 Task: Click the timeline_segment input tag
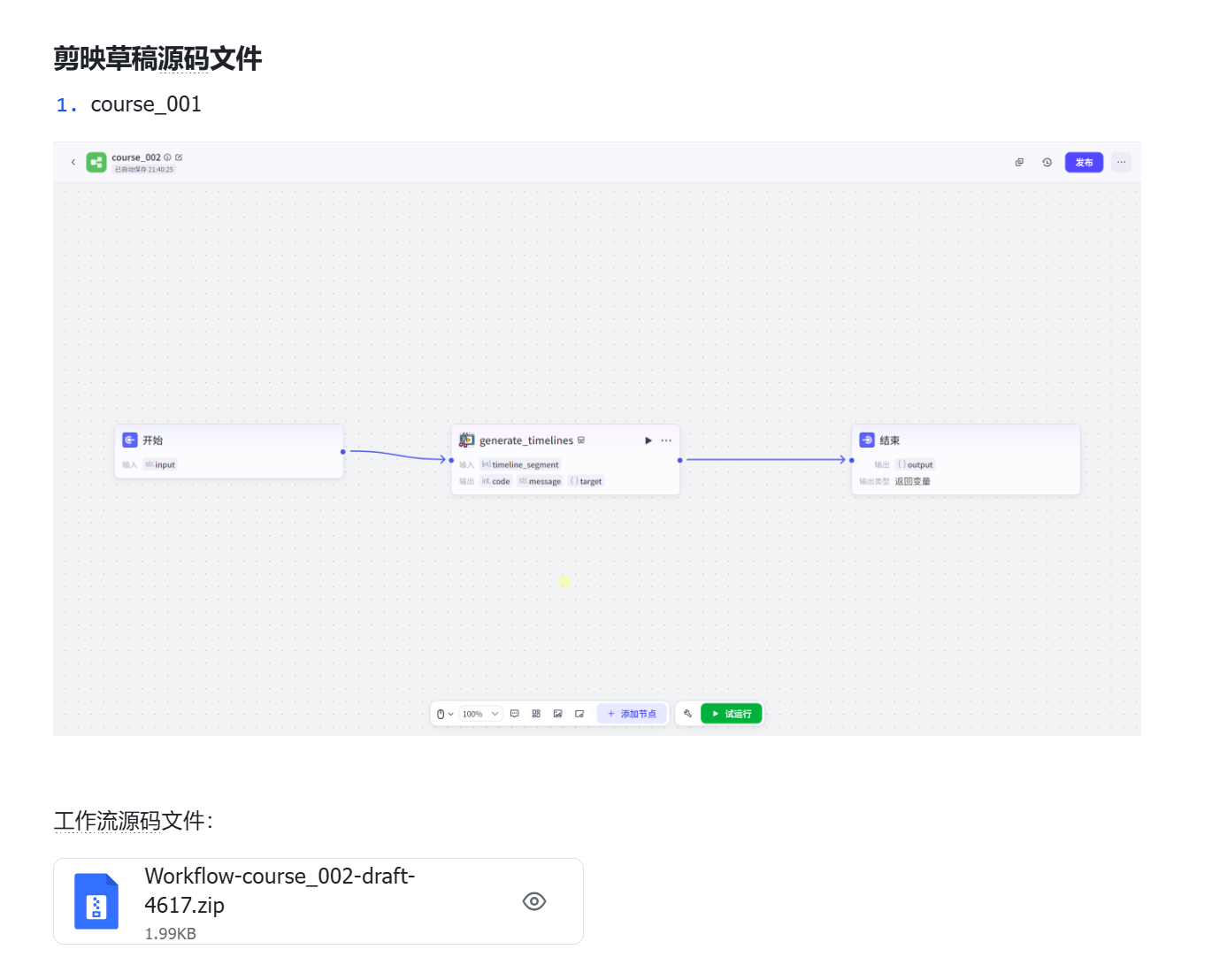tap(520, 464)
